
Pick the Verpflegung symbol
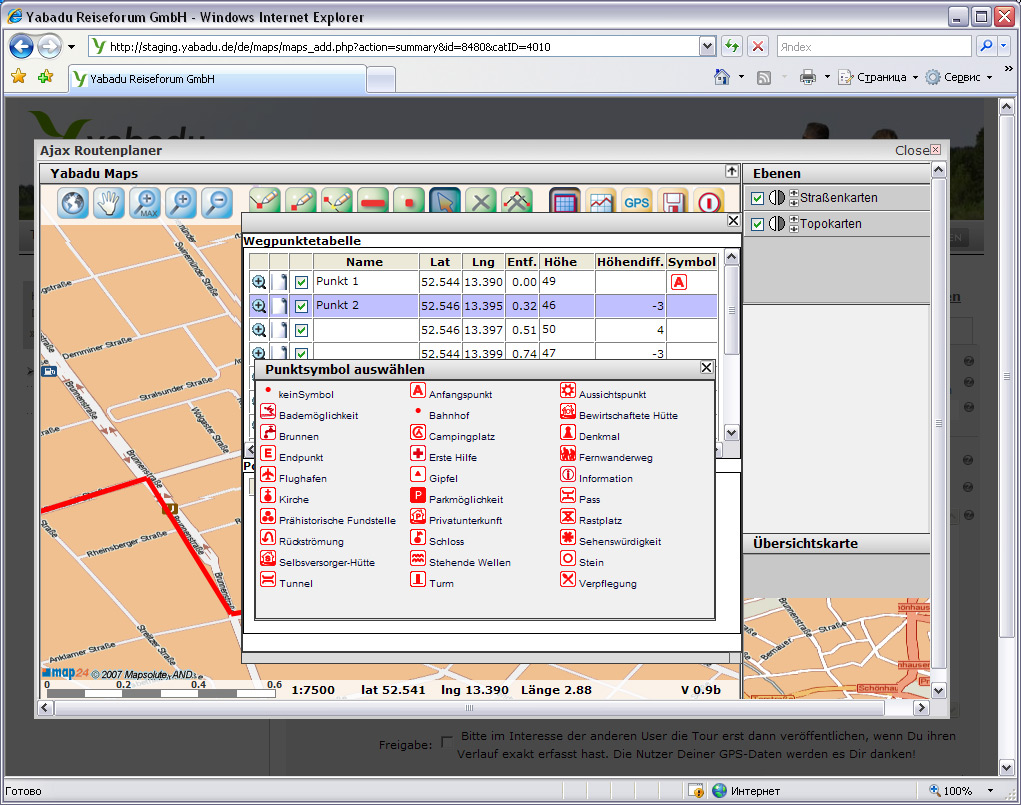click(568, 580)
